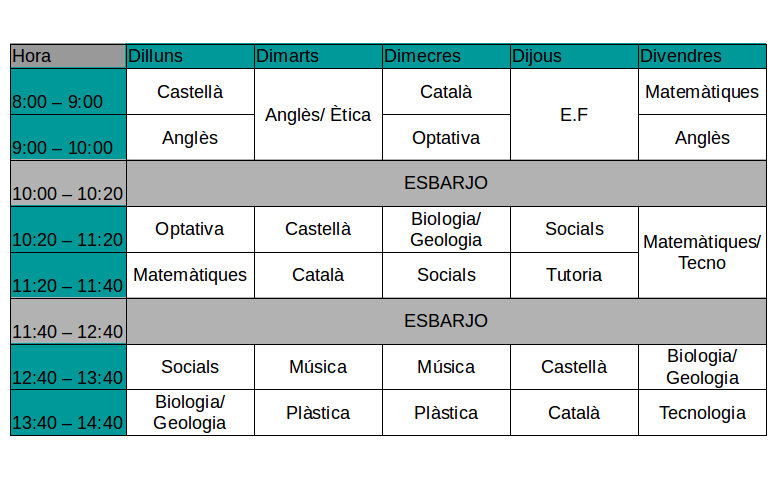Select the Tutoria cell

point(574,275)
